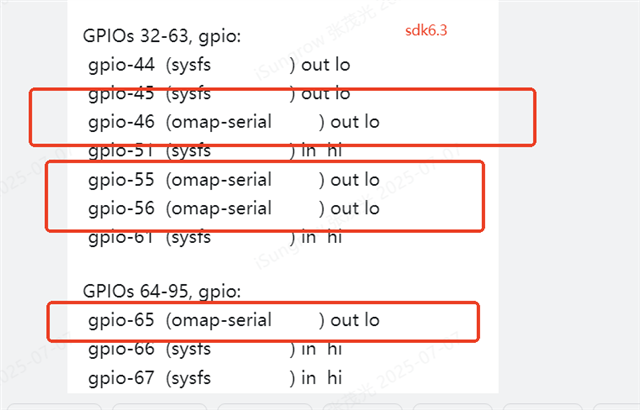Click the gpio-44 entry text

pyautogui.click(x=121, y=65)
